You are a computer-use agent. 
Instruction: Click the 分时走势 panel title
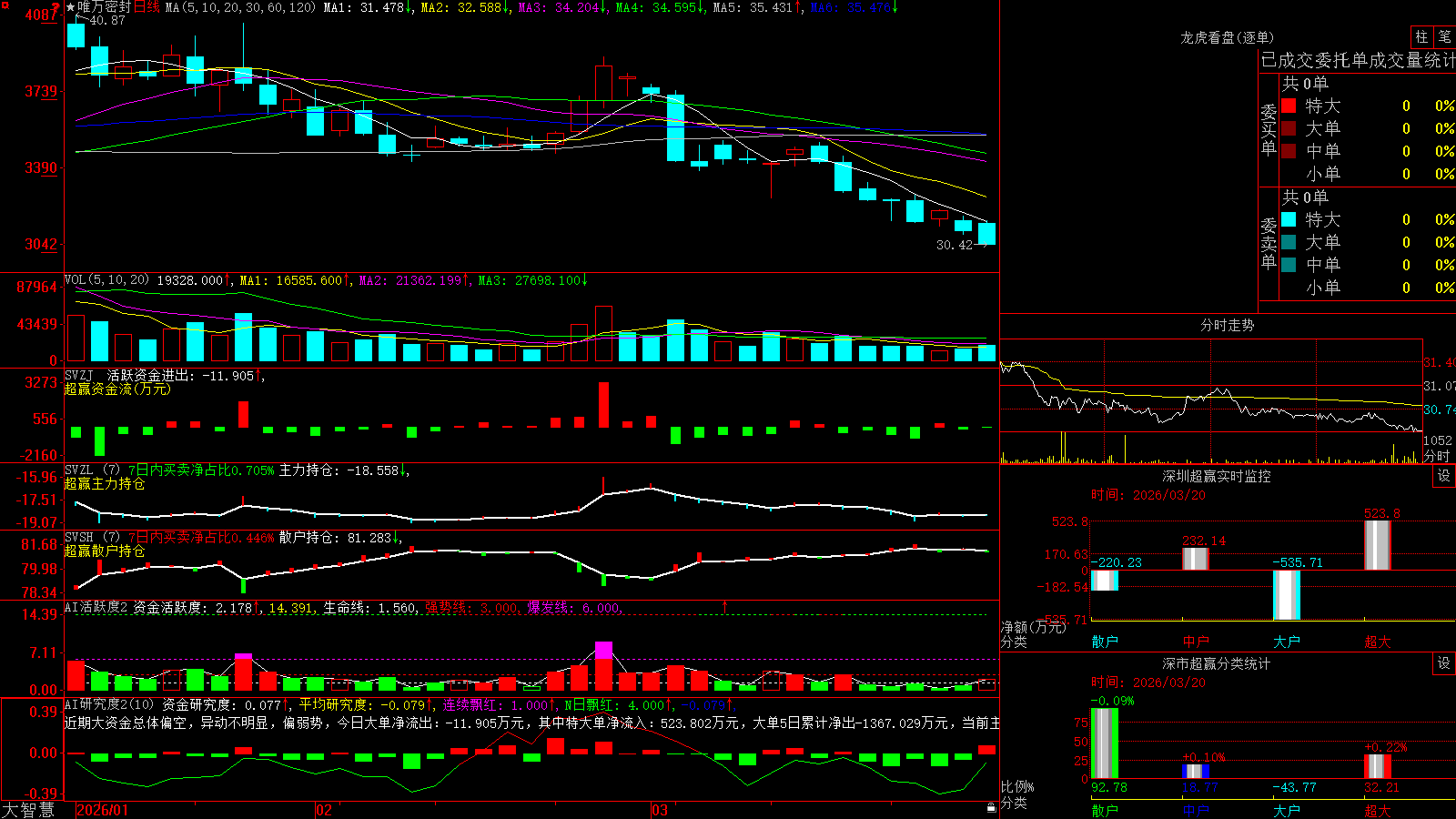tap(1228, 325)
